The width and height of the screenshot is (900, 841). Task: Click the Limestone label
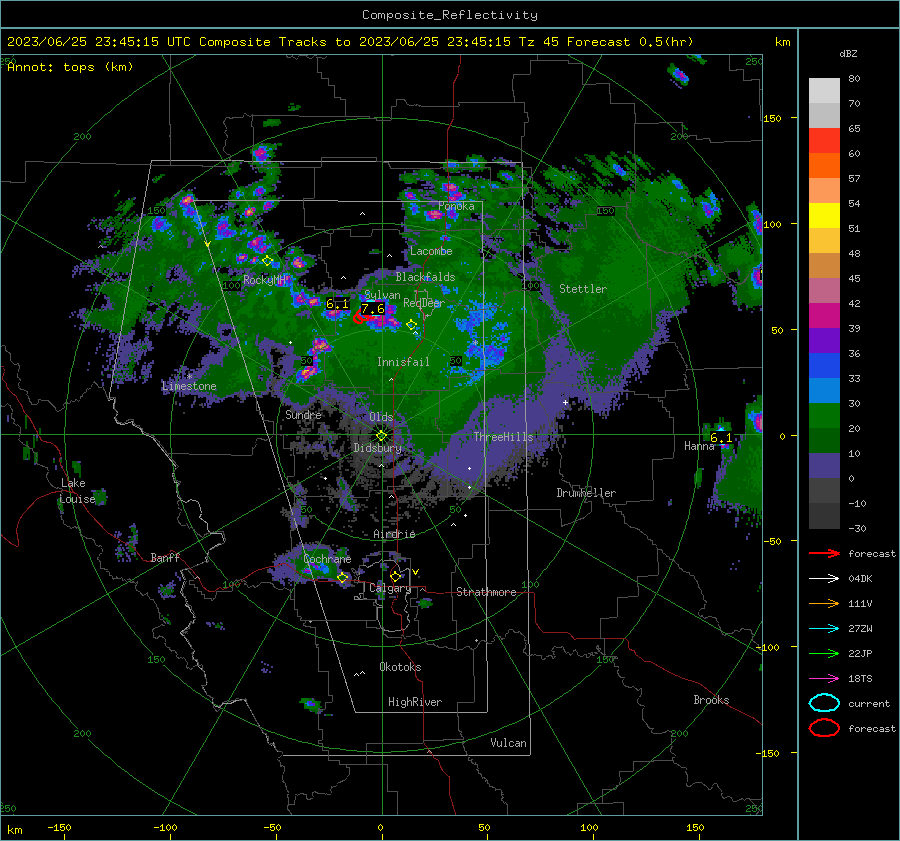click(189, 386)
